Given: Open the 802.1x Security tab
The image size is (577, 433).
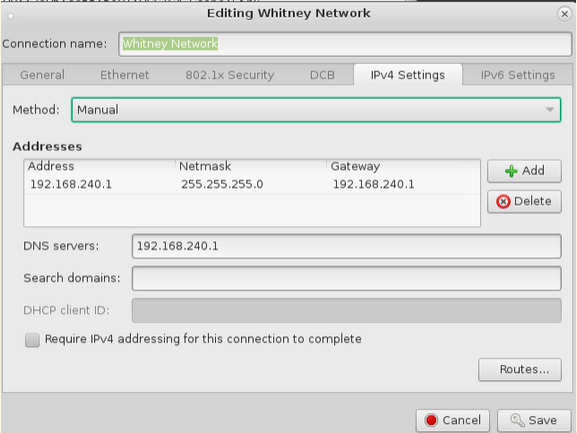Looking at the screenshot, I should (230, 75).
